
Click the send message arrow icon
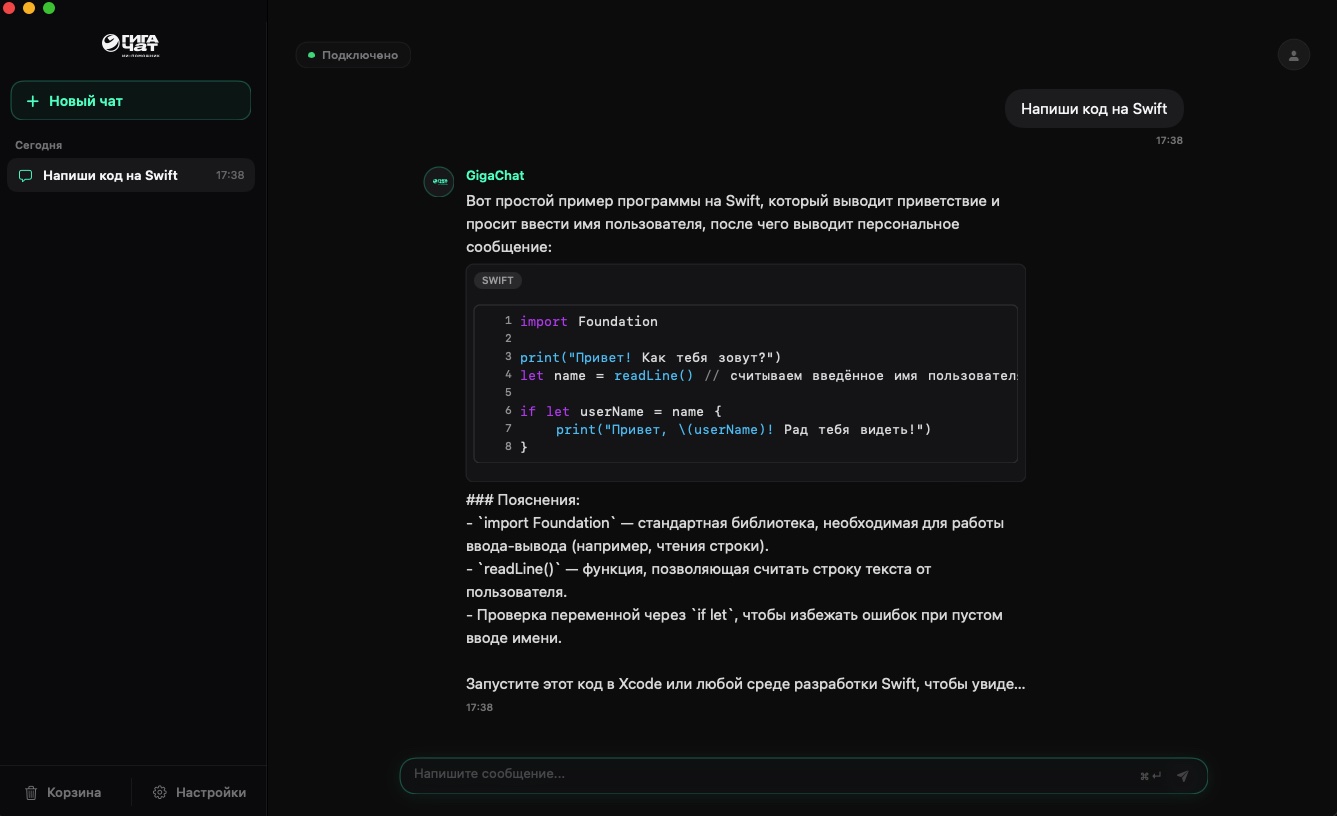pyautogui.click(x=1183, y=775)
